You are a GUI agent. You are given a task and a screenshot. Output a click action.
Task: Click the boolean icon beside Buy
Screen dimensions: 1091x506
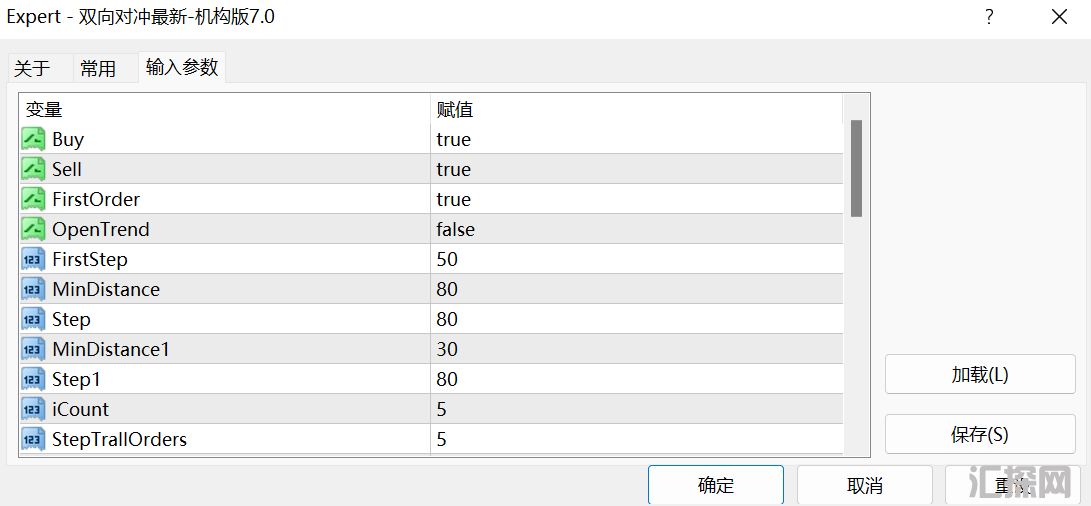[33, 139]
